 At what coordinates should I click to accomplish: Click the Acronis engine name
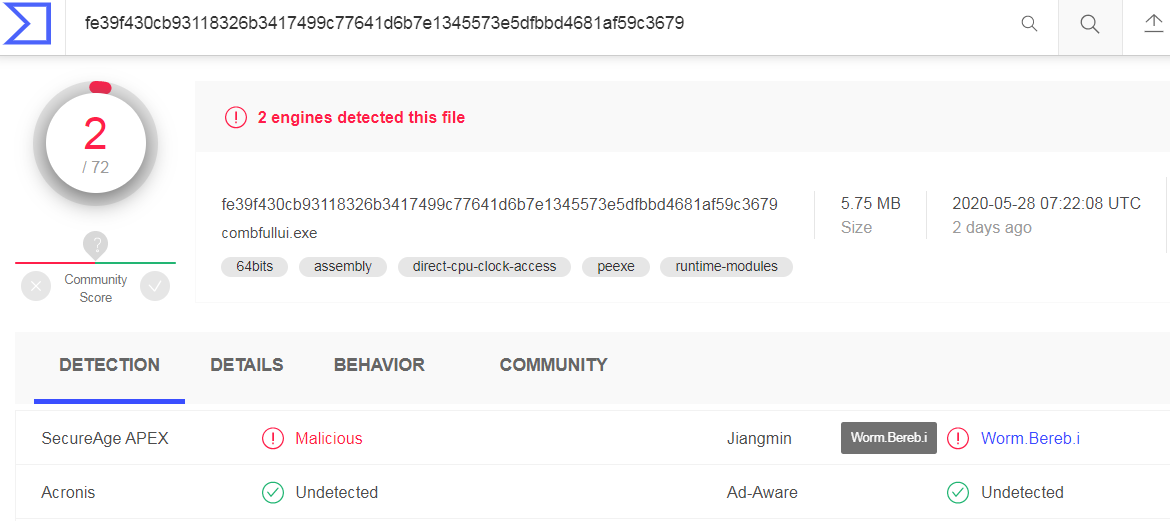coord(69,493)
